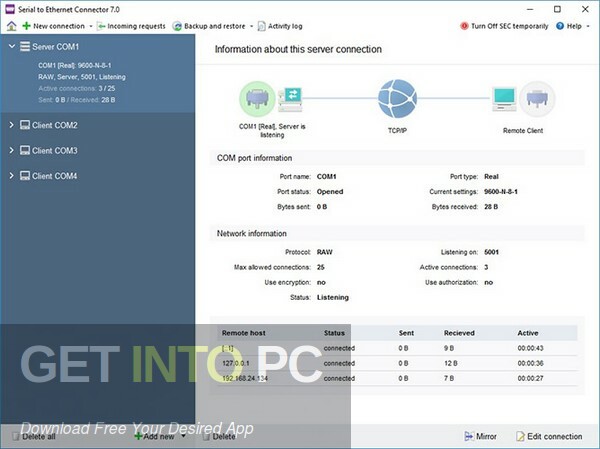600x449 pixels.
Task: Maximize the Serial to Ethernet Connector window
Action: pyautogui.click(x=557, y=9)
